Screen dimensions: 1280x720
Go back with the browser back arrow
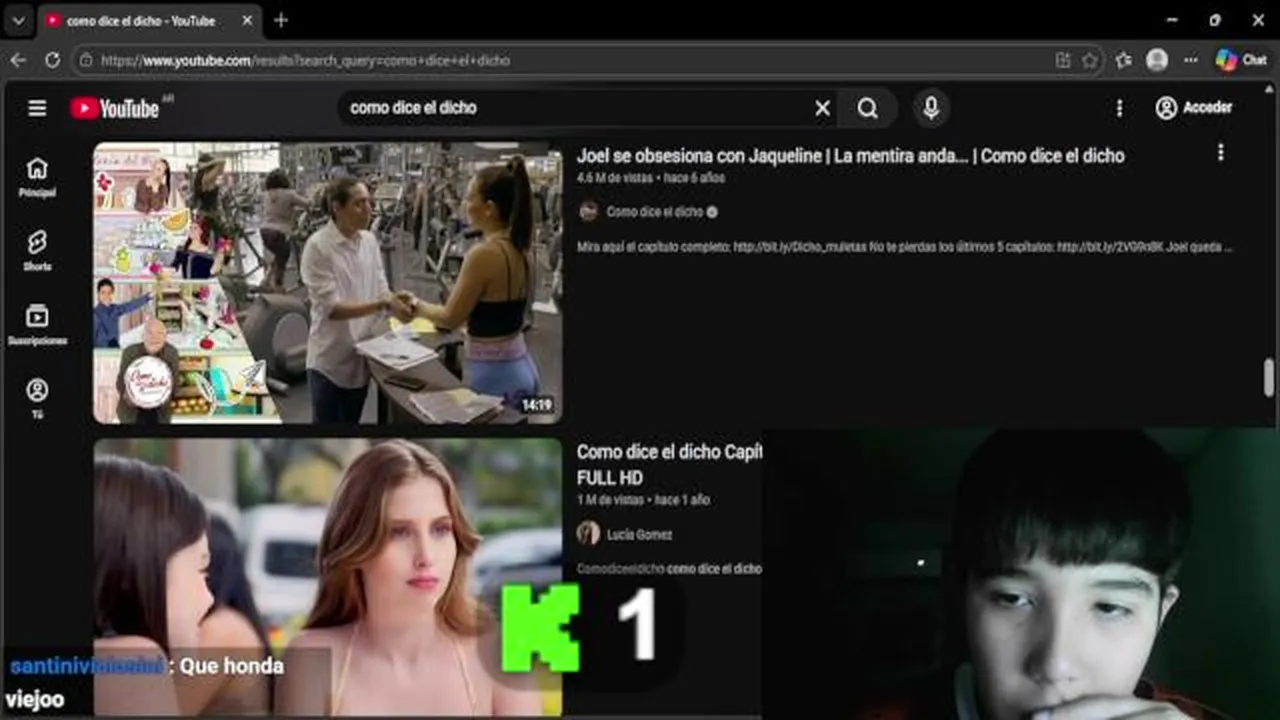18,60
